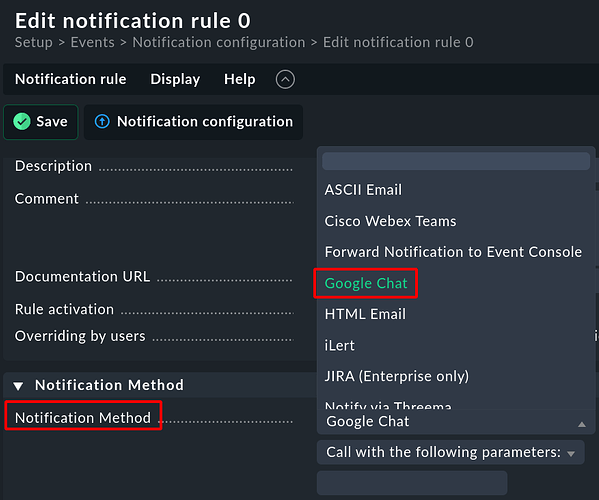Viewport: 599px width, 500px height.
Task: Select Cisco Webex Teams option
Action: 390,221
